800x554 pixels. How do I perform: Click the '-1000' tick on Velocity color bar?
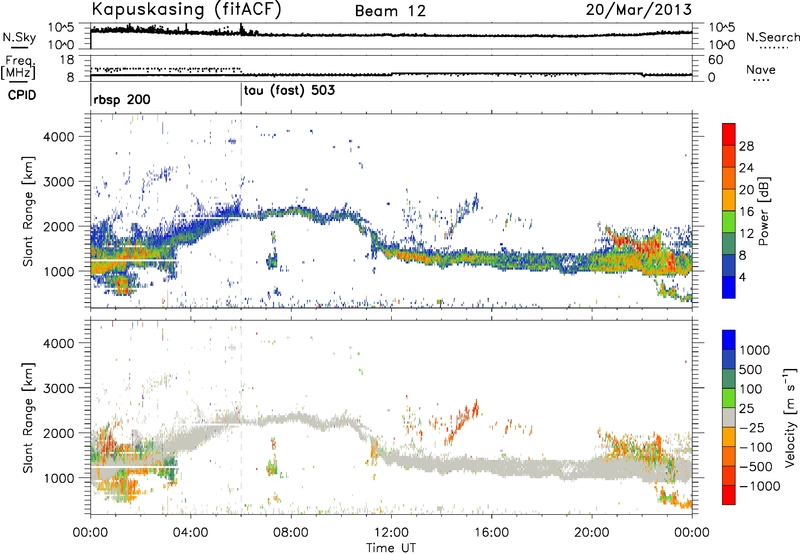click(760, 486)
